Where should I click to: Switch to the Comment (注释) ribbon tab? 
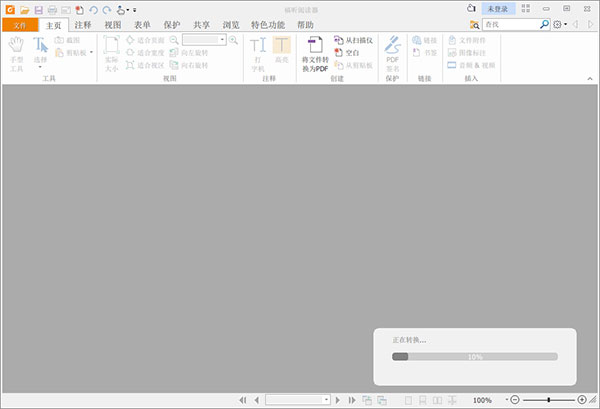(x=83, y=24)
